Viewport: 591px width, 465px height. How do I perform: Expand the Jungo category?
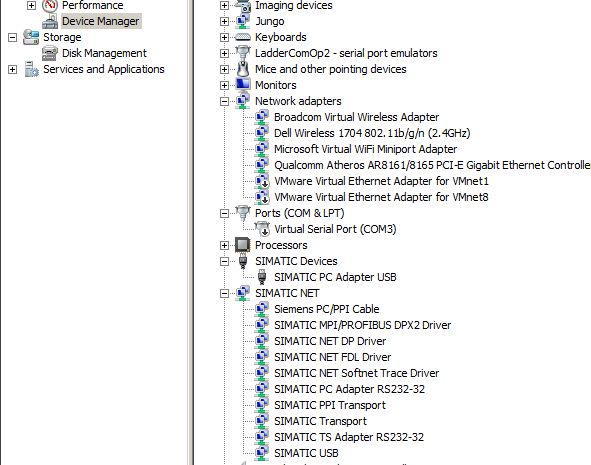(x=224, y=21)
